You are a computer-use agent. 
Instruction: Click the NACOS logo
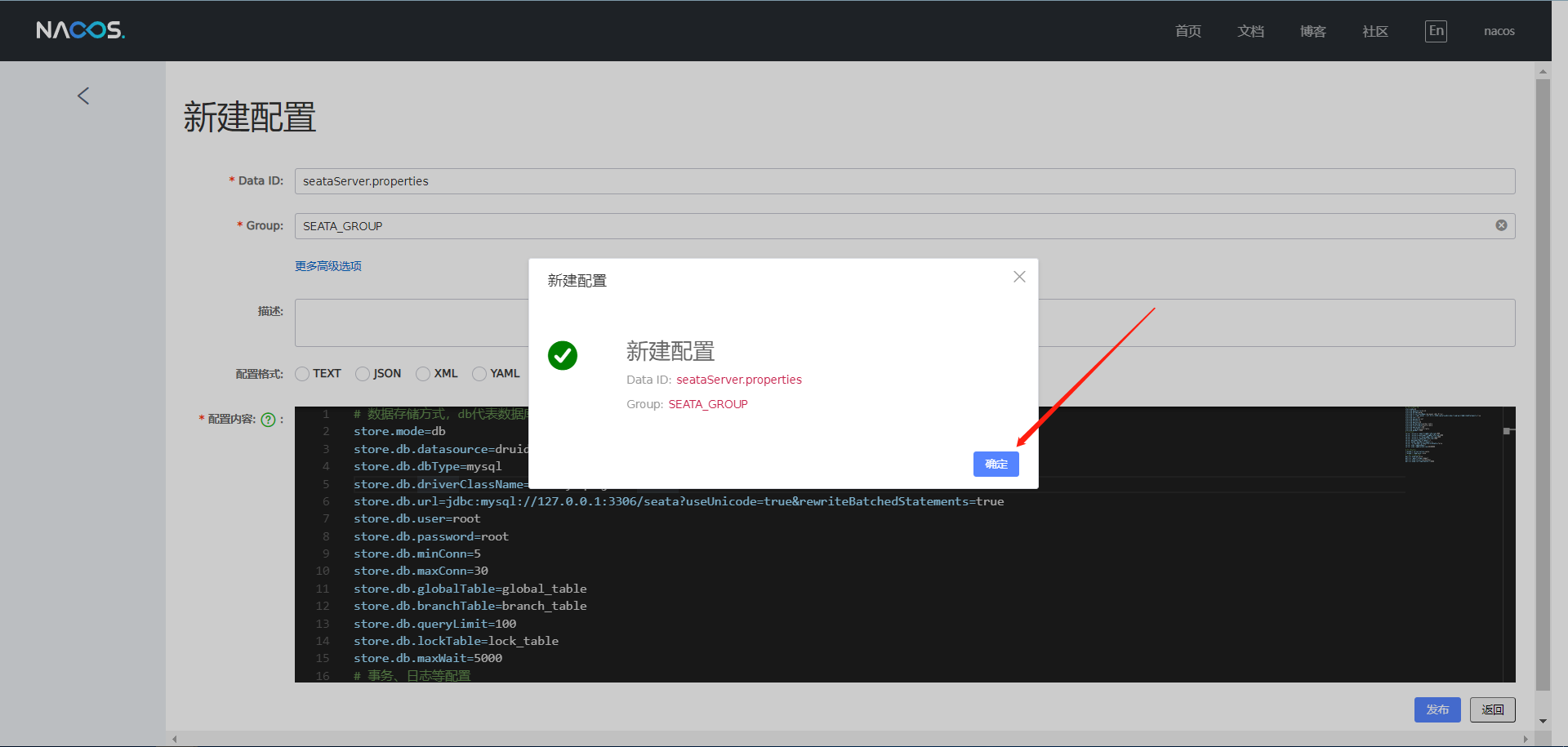(80, 30)
